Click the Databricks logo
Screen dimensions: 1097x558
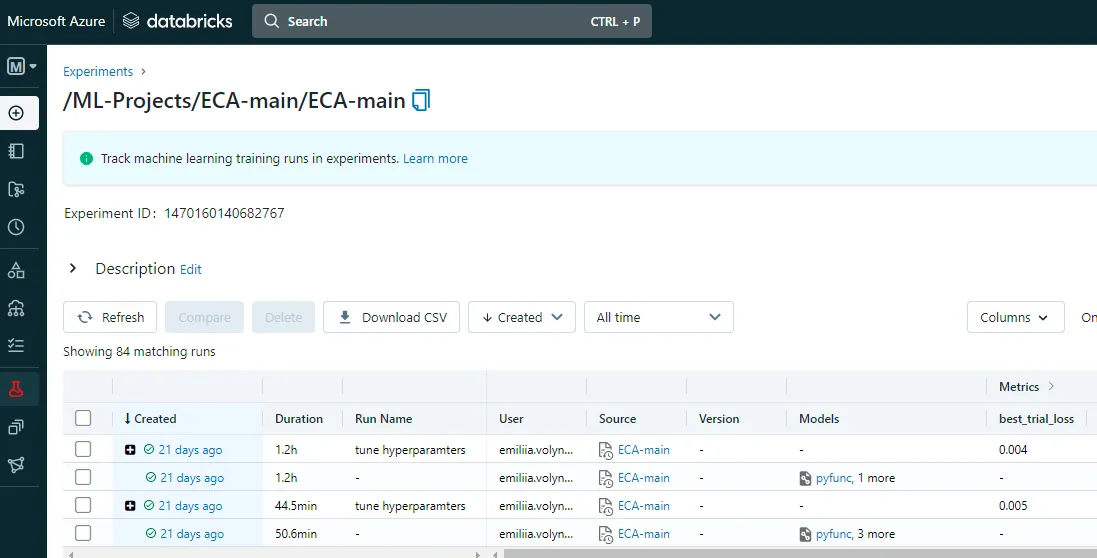coord(177,21)
